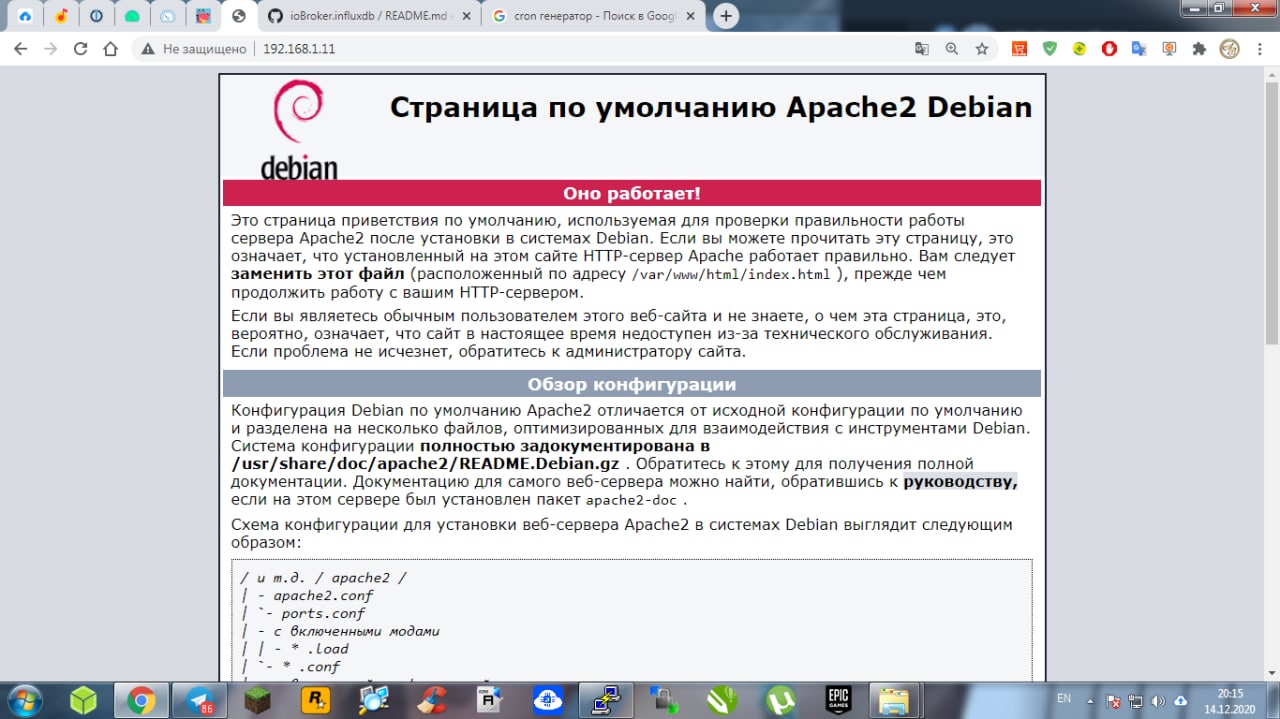Click the 'Оно работает!' red header
This screenshot has width=1280, height=719.
632,193
